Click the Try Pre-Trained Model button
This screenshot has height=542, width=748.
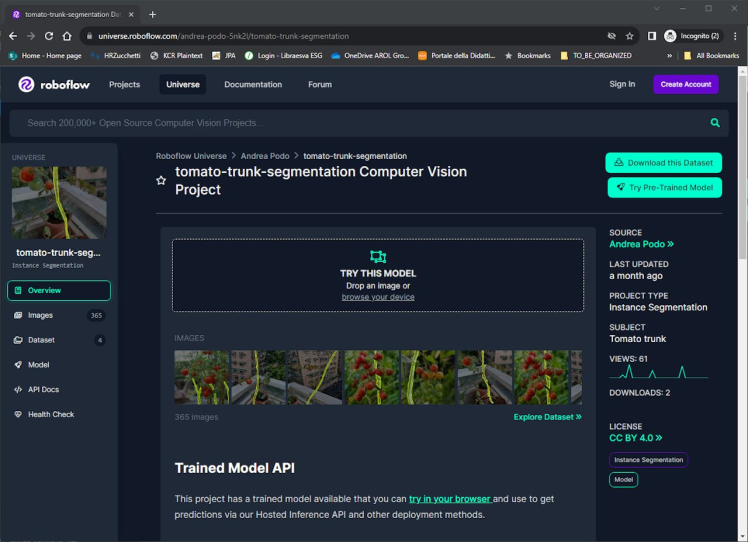pyautogui.click(x=663, y=187)
